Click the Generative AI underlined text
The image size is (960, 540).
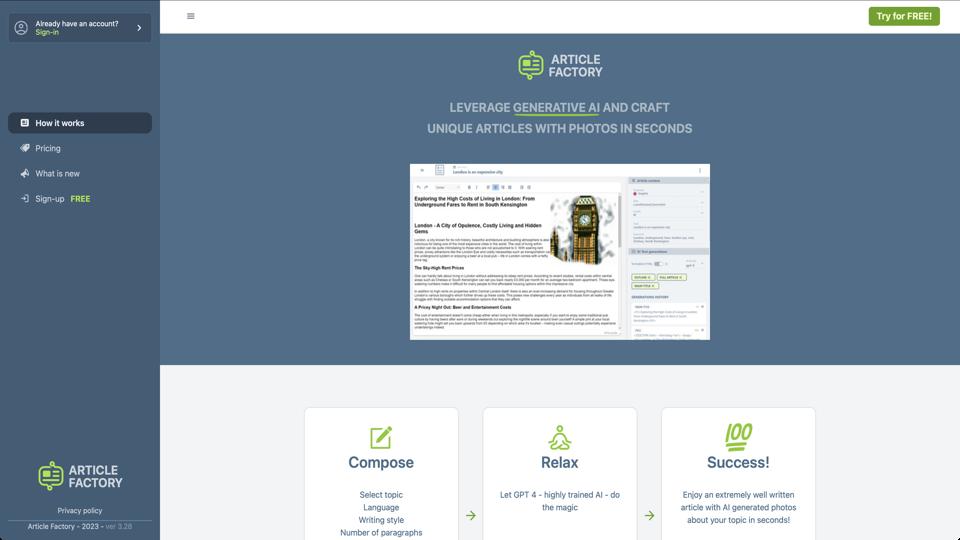click(557, 108)
